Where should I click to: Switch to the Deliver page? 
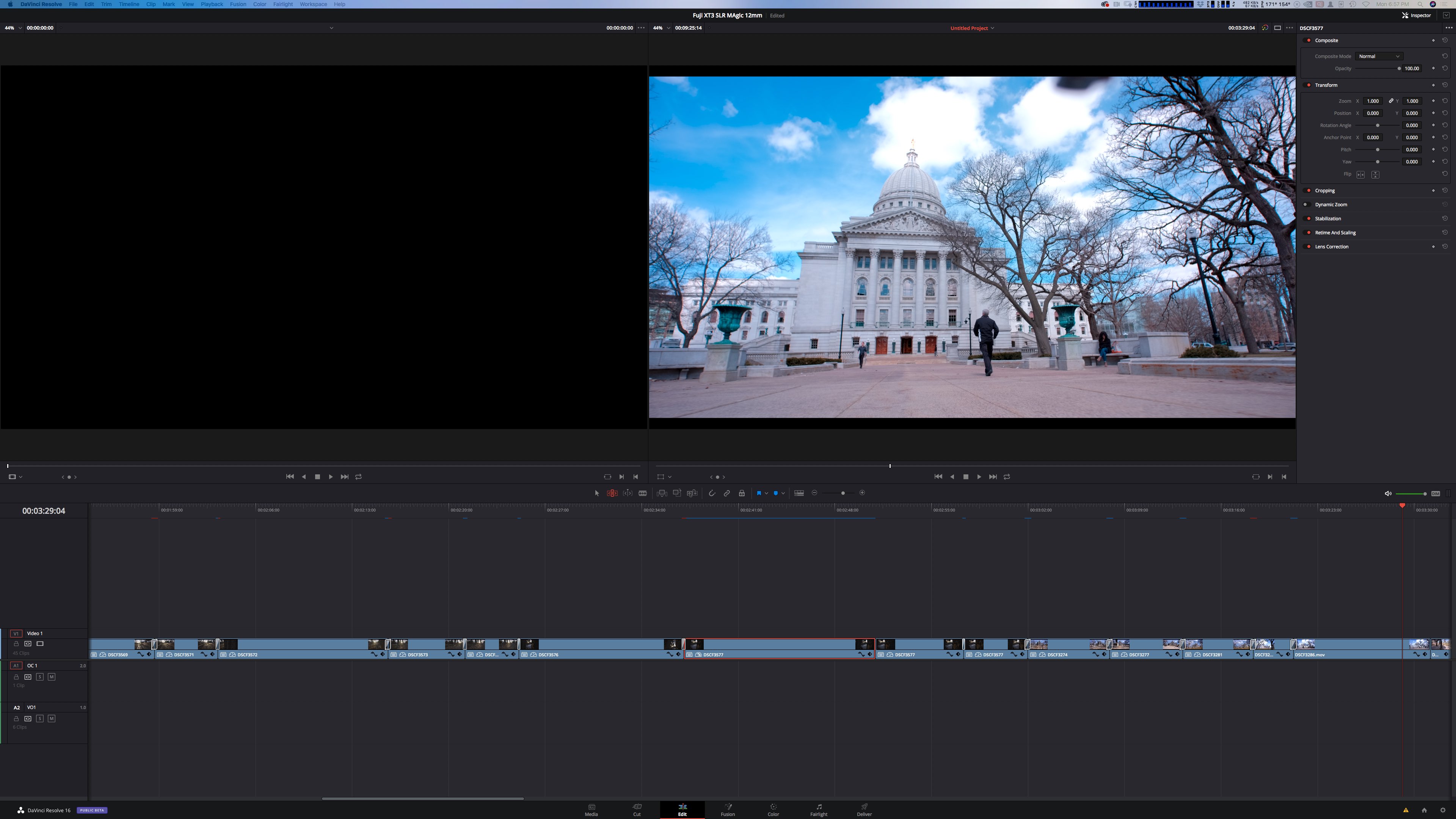coord(864,810)
